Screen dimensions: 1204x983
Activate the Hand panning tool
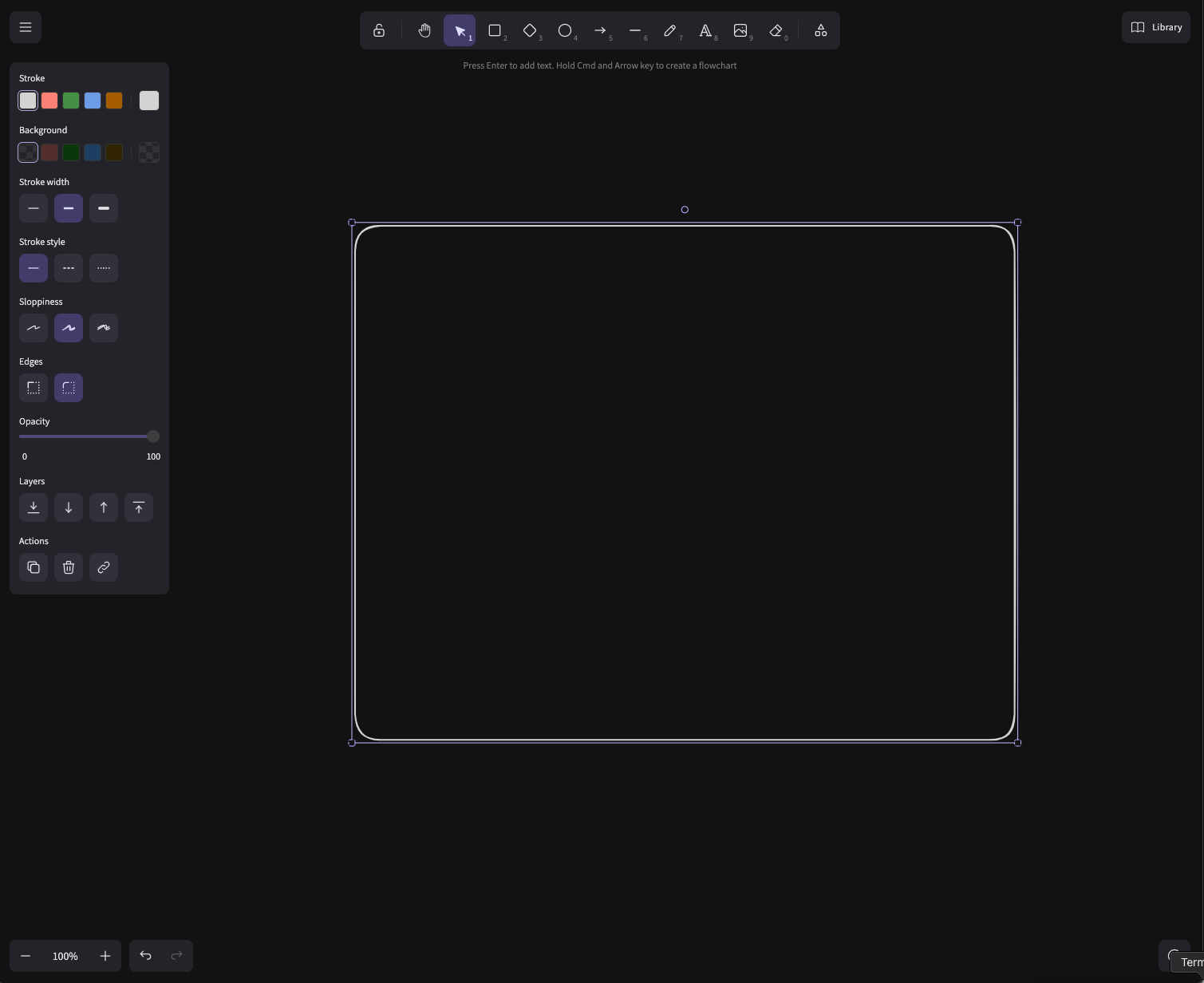tap(424, 30)
